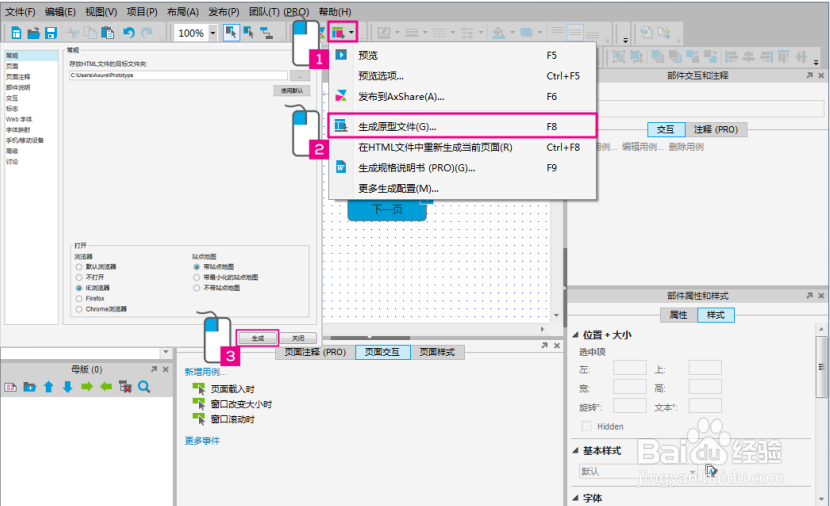Click the Bring to front icon
The height and width of the screenshot is (506, 830).
click(657, 57)
